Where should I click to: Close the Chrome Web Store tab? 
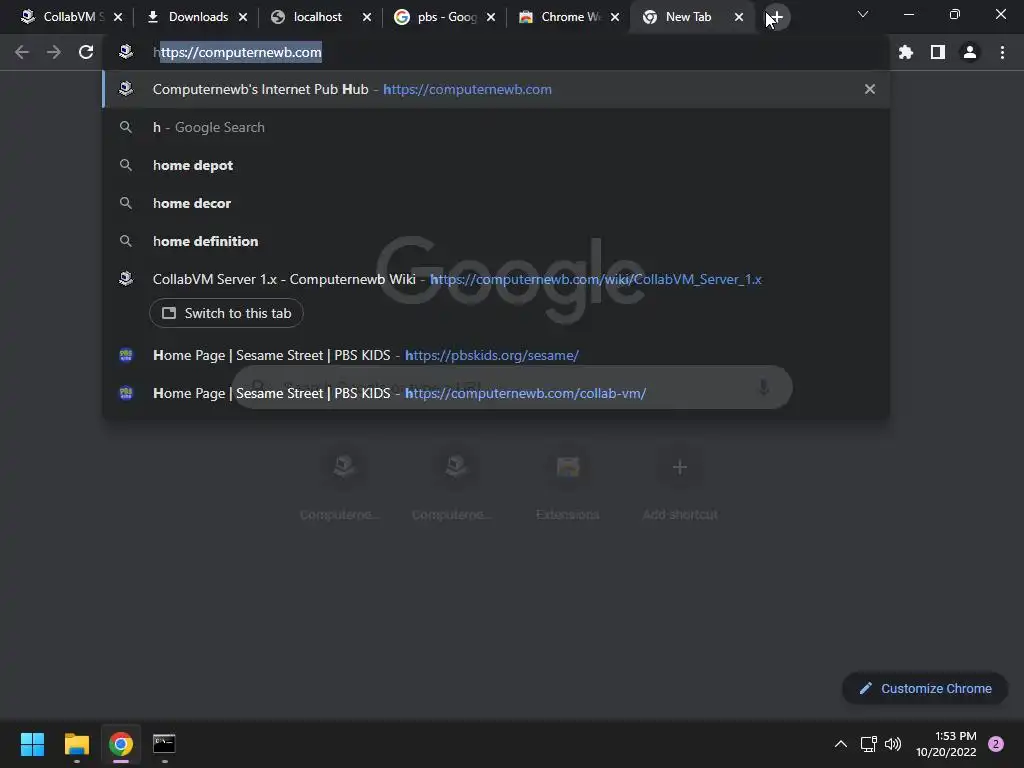click(x=615, y=17)
